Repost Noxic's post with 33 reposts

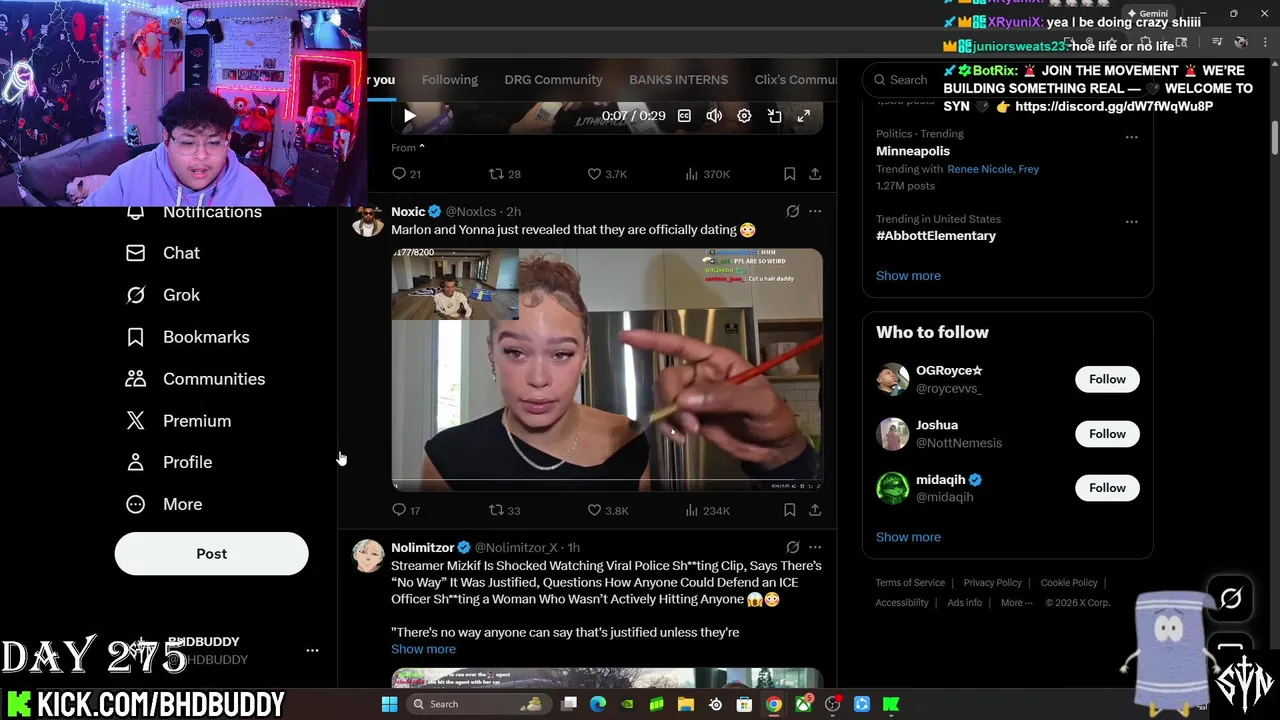(x=504, y=510)
